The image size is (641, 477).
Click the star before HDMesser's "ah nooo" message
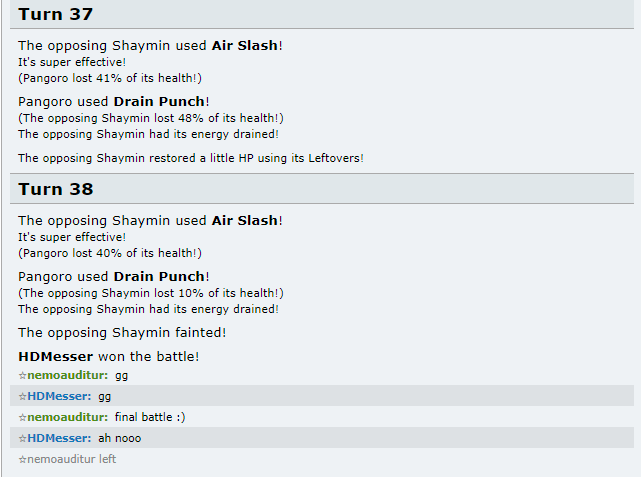coord(23,438)
